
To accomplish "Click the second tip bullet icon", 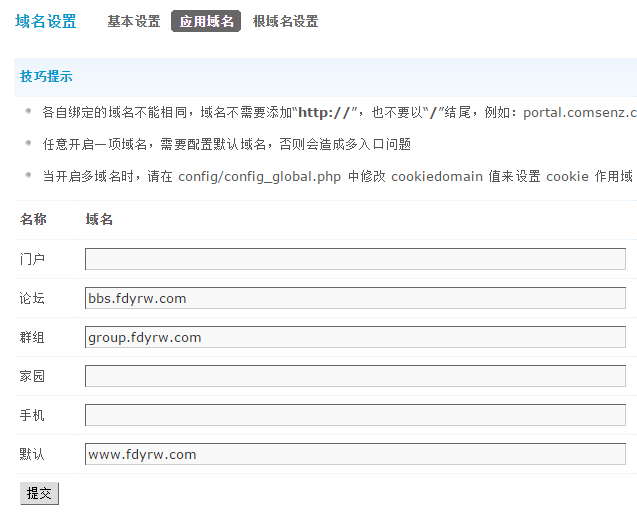I will (x=29, y=143).
